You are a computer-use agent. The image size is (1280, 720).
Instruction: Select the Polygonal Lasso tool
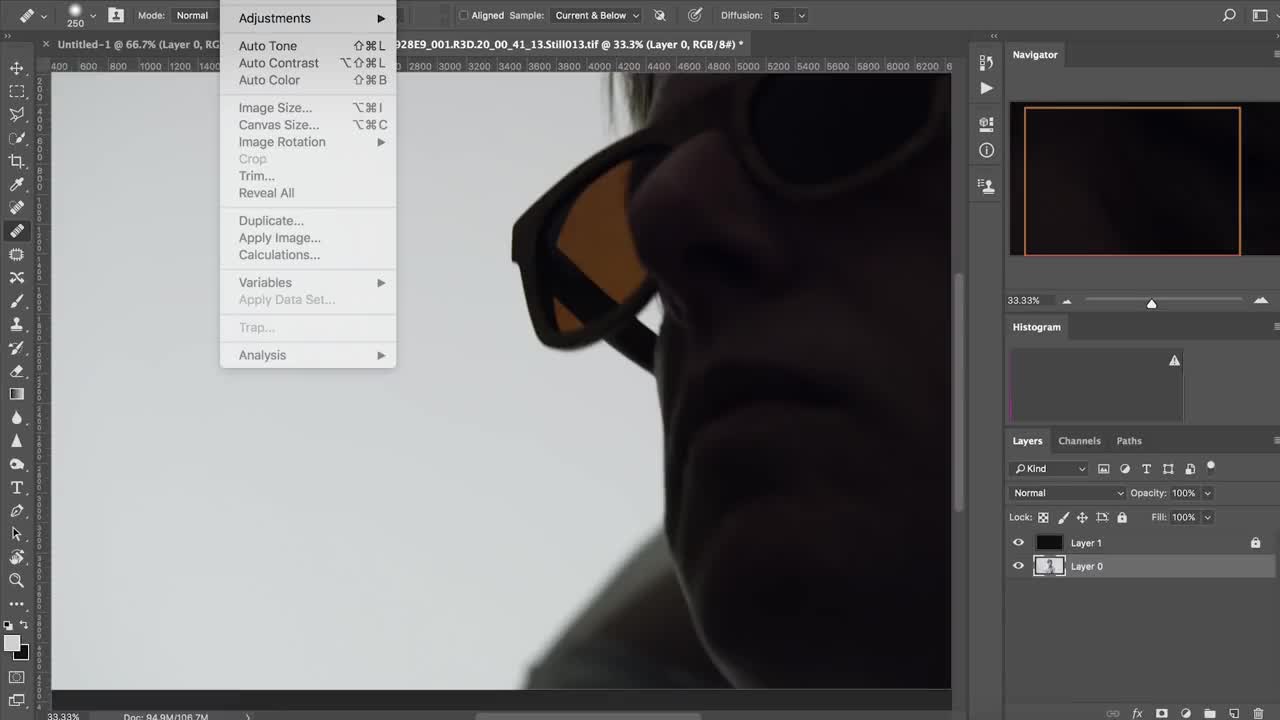pyautogui.click(x=16, y=114)
